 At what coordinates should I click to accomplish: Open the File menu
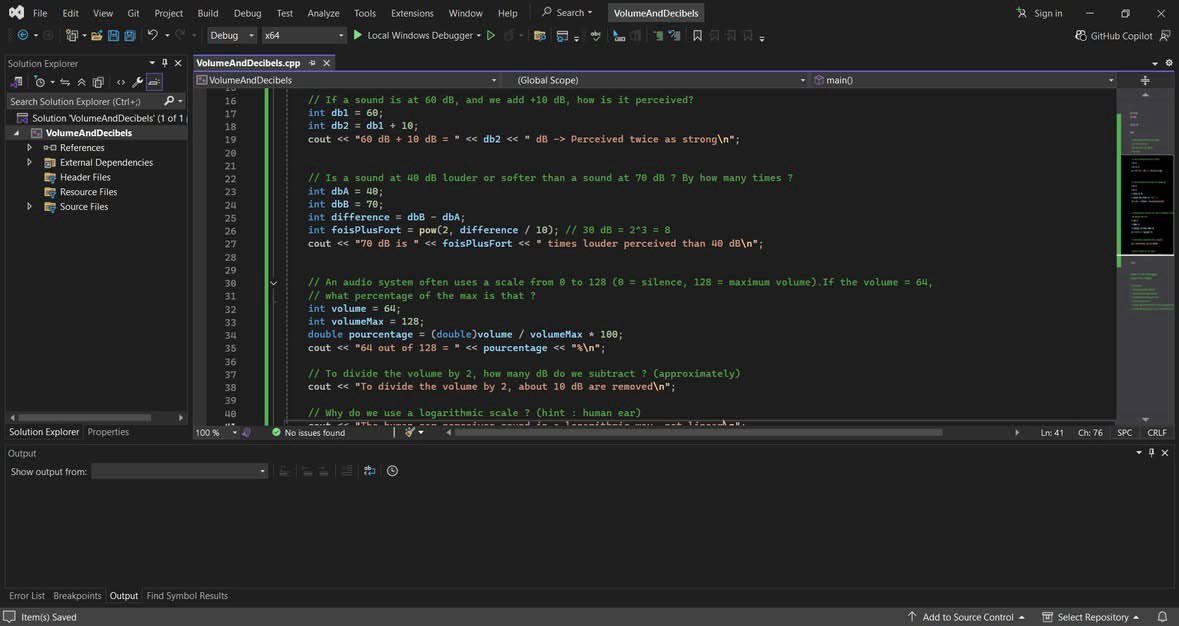tap(40, 13)
